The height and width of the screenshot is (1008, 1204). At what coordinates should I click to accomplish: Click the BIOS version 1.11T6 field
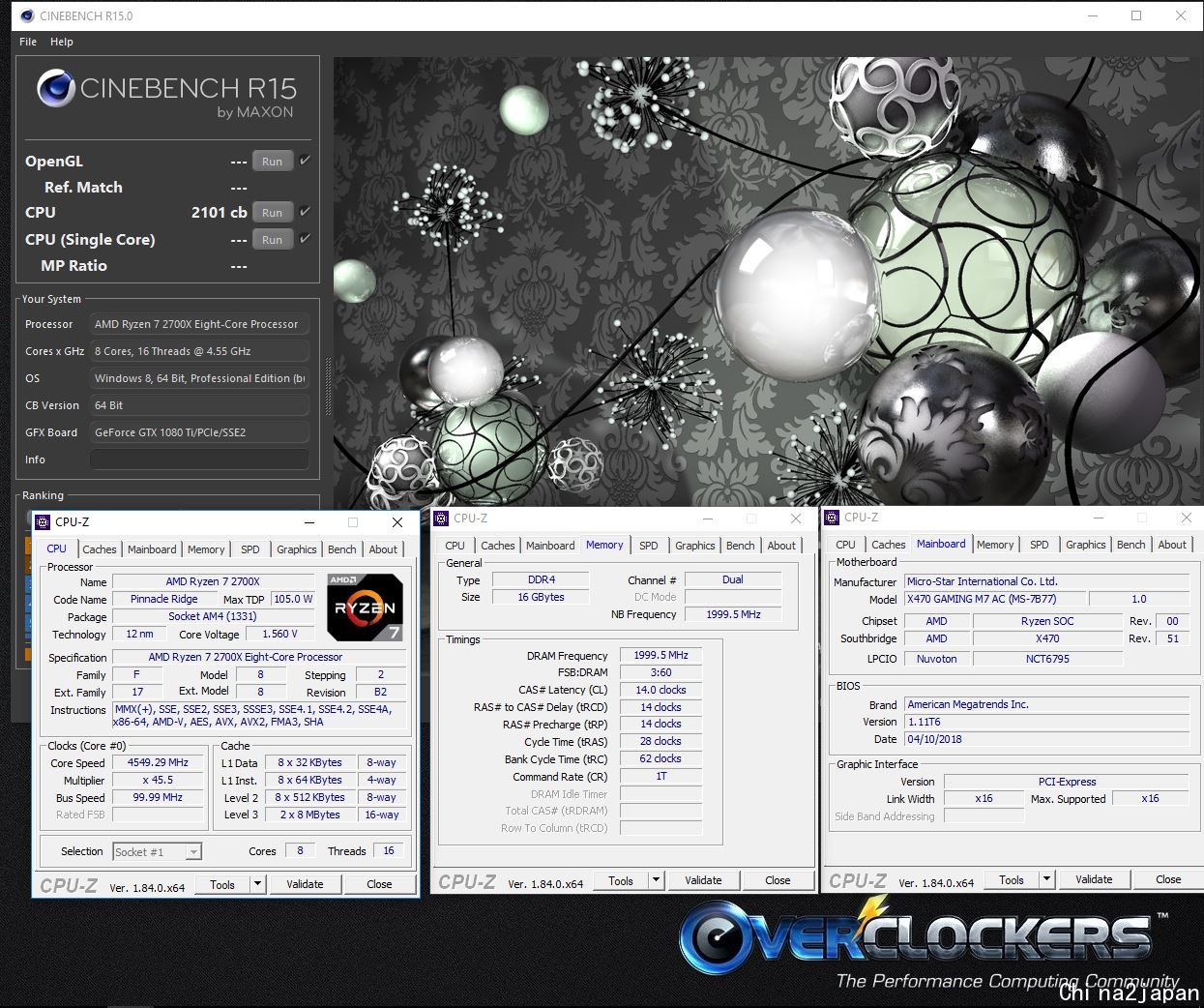click(1046, 722)
